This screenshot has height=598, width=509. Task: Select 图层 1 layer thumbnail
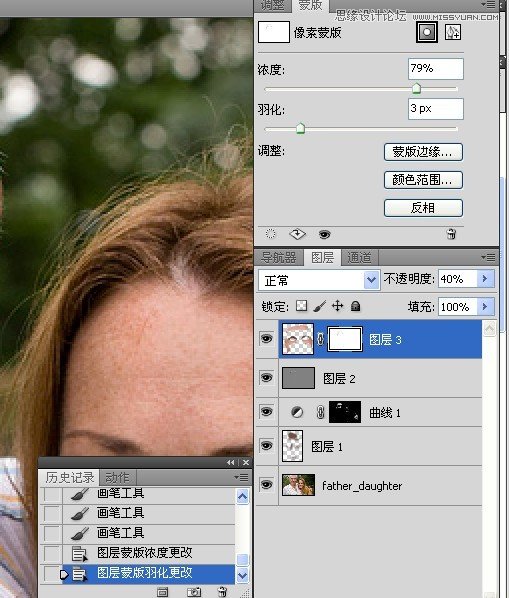click(292, 446)
